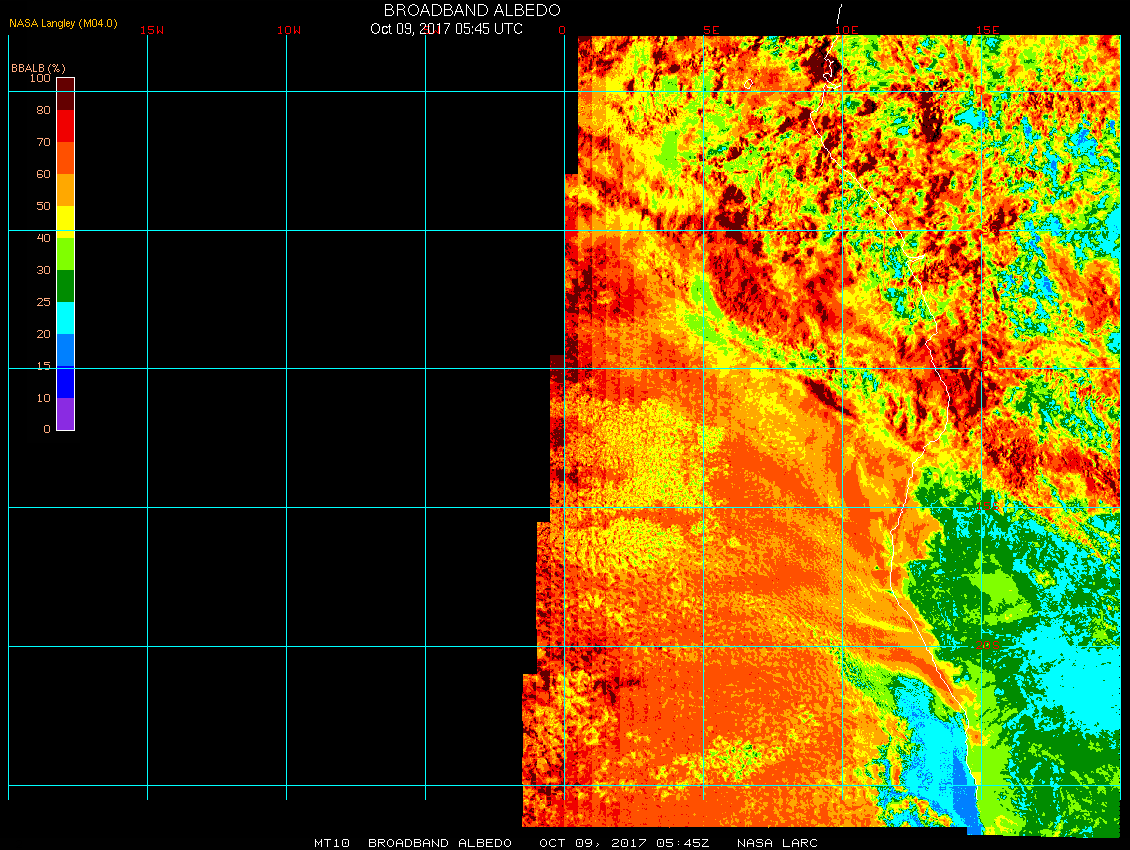The image size is (1130, 850).
Task: Click the 15W longitude label
Action: tap(152, 30)
